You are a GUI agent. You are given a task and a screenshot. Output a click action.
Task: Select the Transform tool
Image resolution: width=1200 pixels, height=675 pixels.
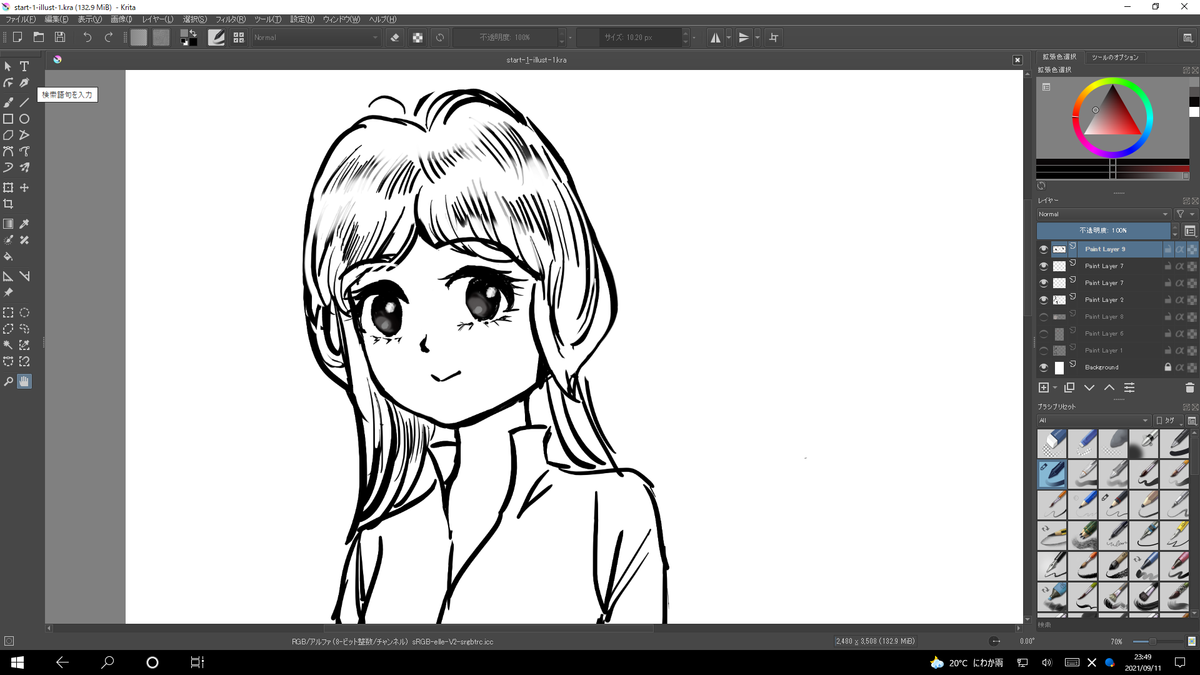tap(8, 188)
